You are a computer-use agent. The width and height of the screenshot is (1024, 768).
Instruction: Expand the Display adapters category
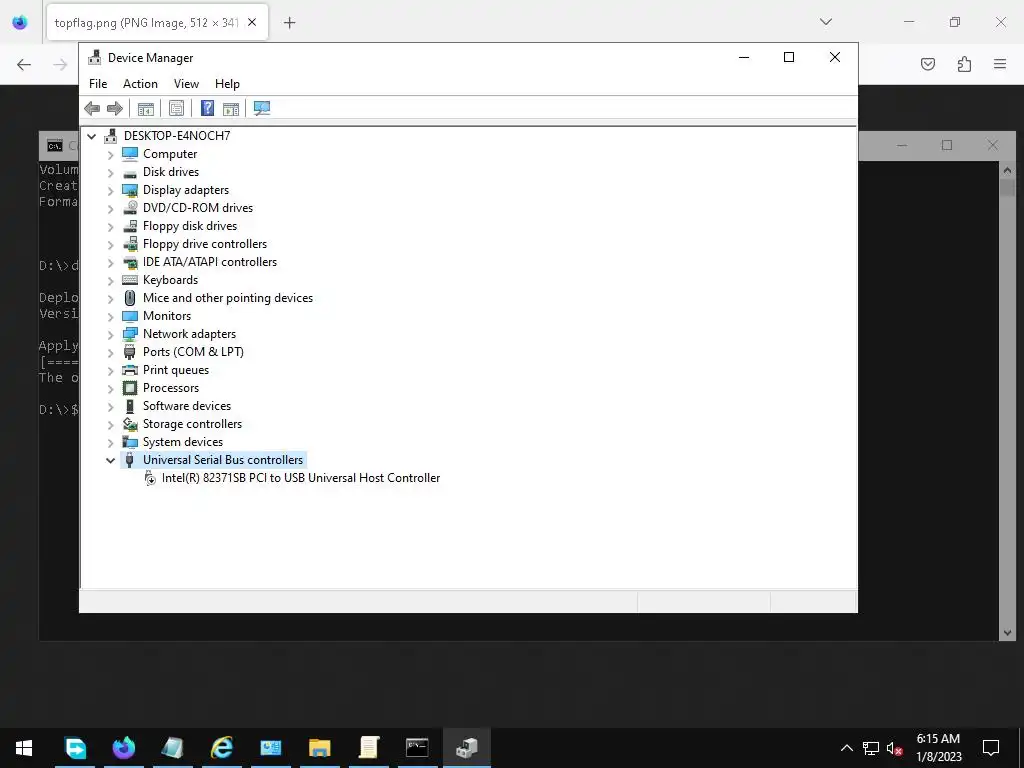tap(110, 191)
